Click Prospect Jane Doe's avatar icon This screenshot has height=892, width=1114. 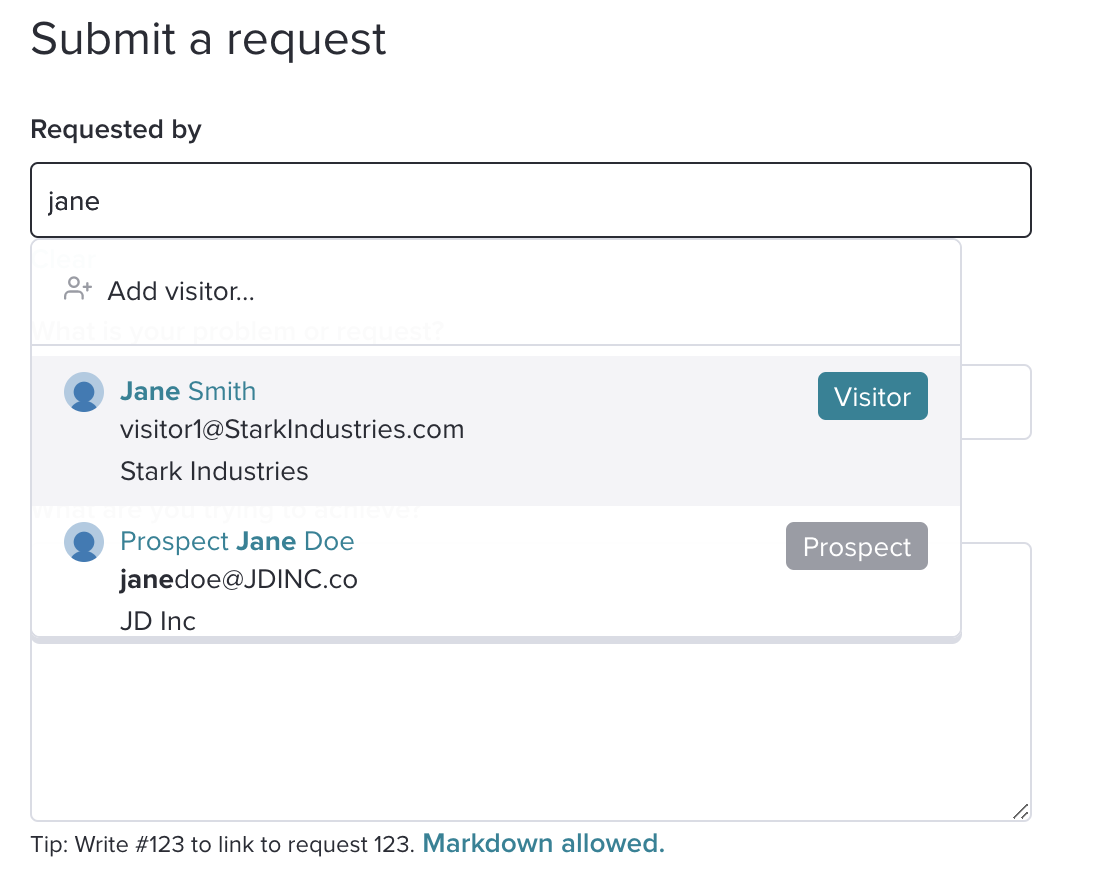(x=84, y=542)
